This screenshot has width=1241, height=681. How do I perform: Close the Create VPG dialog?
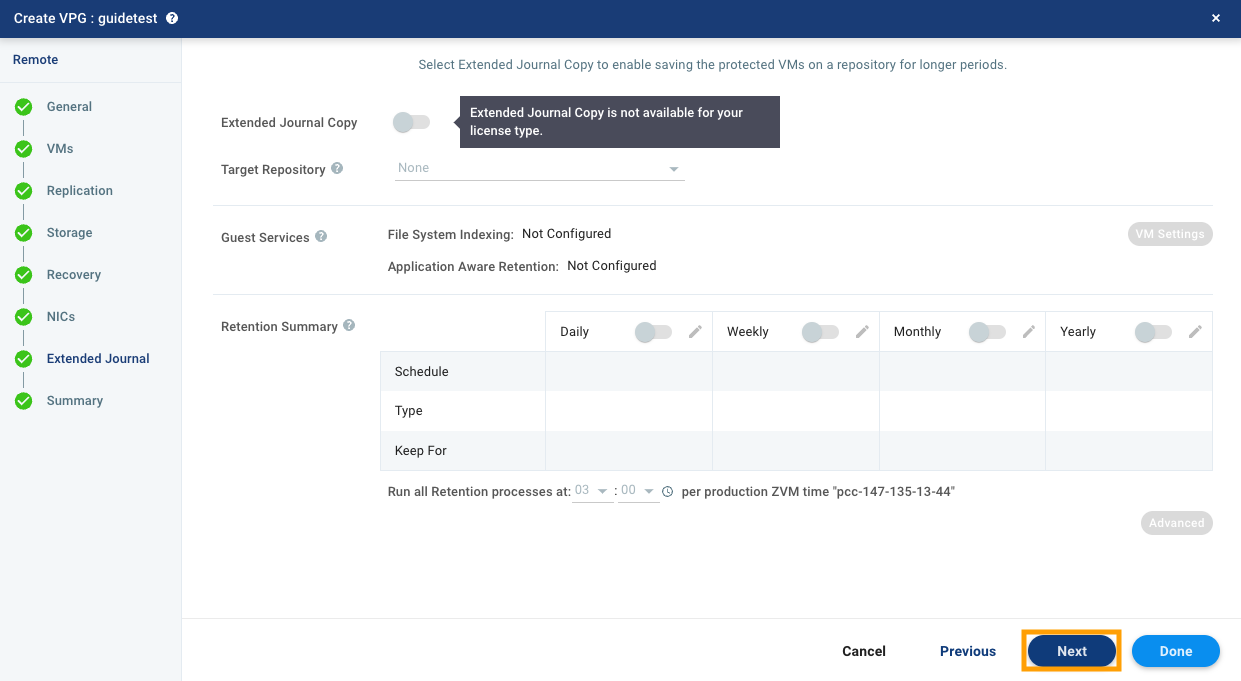1216,18
